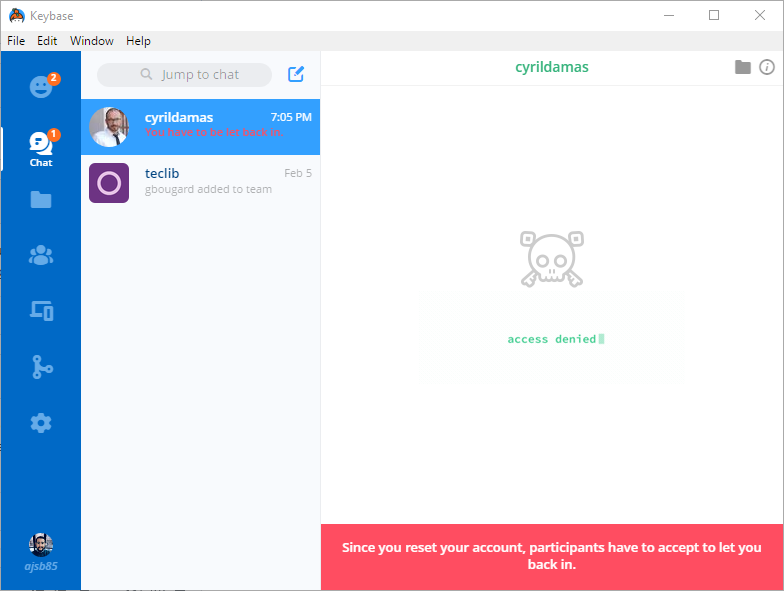Open conversation folder icon in chat header

[742, 67]
